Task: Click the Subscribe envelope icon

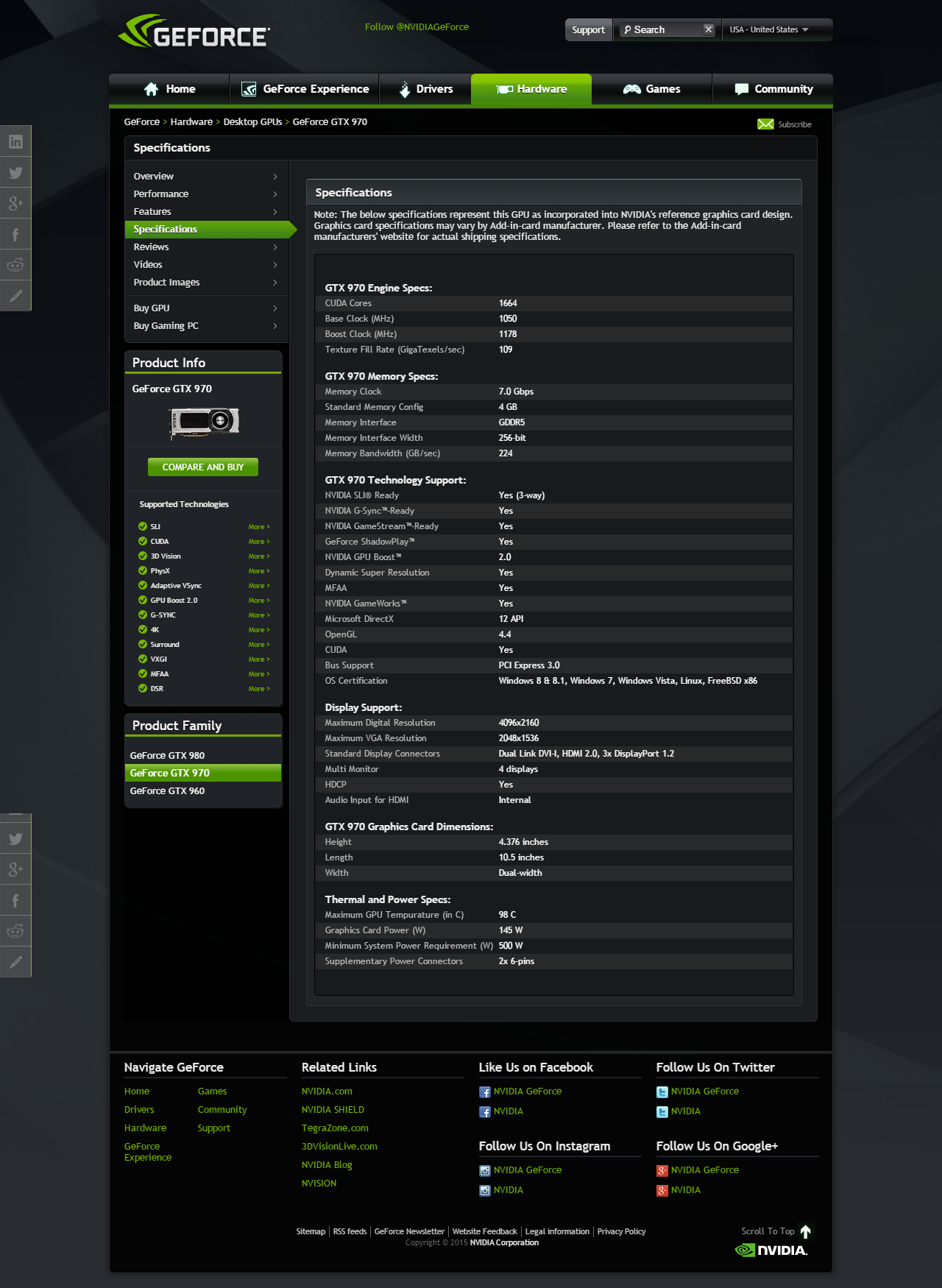Action: [x=765, y=124]
